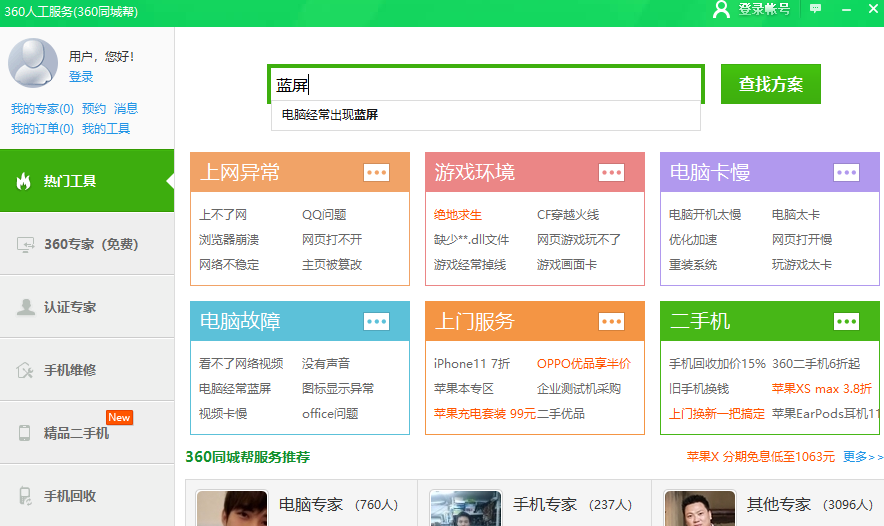Open 我的订单(0) in the sidebar

42,128
